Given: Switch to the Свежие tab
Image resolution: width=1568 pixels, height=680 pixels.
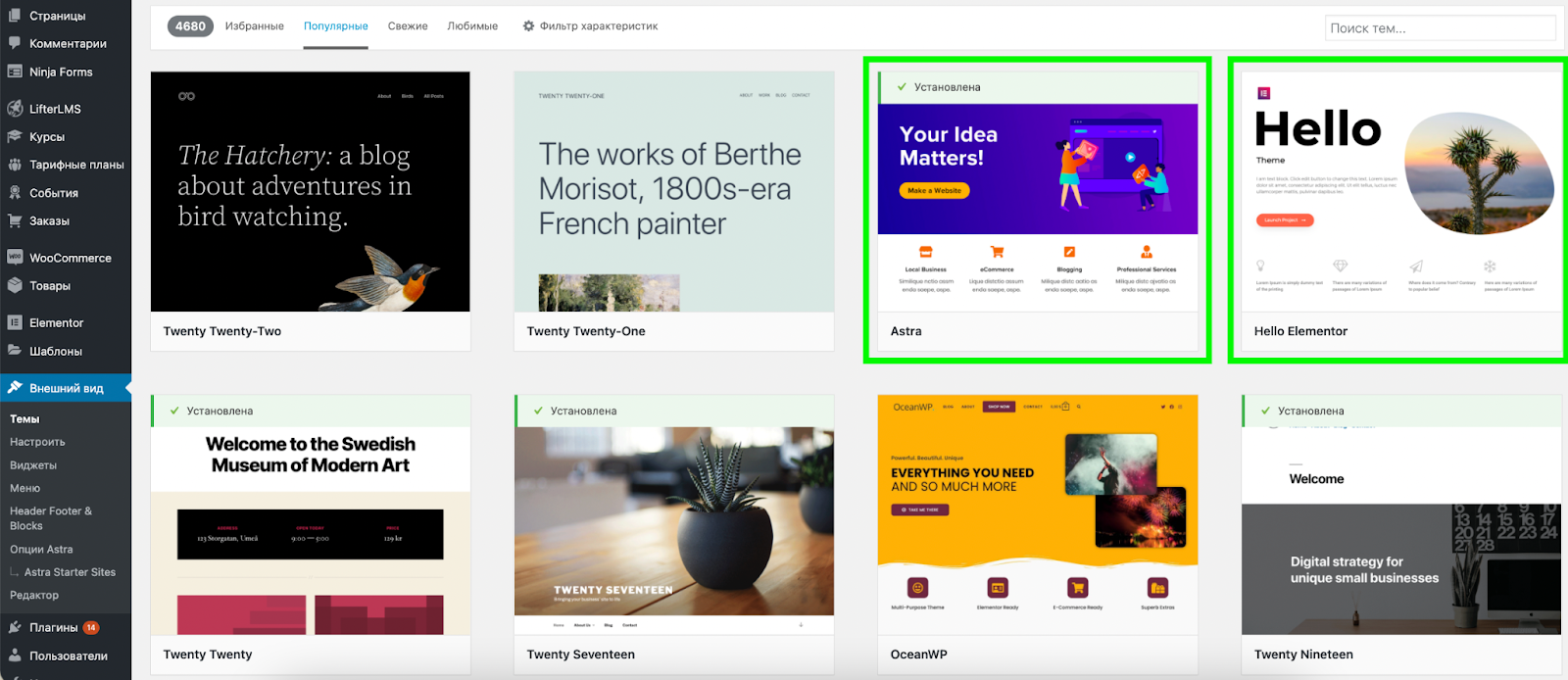Looking at the screenshot, I should (408, 26).
